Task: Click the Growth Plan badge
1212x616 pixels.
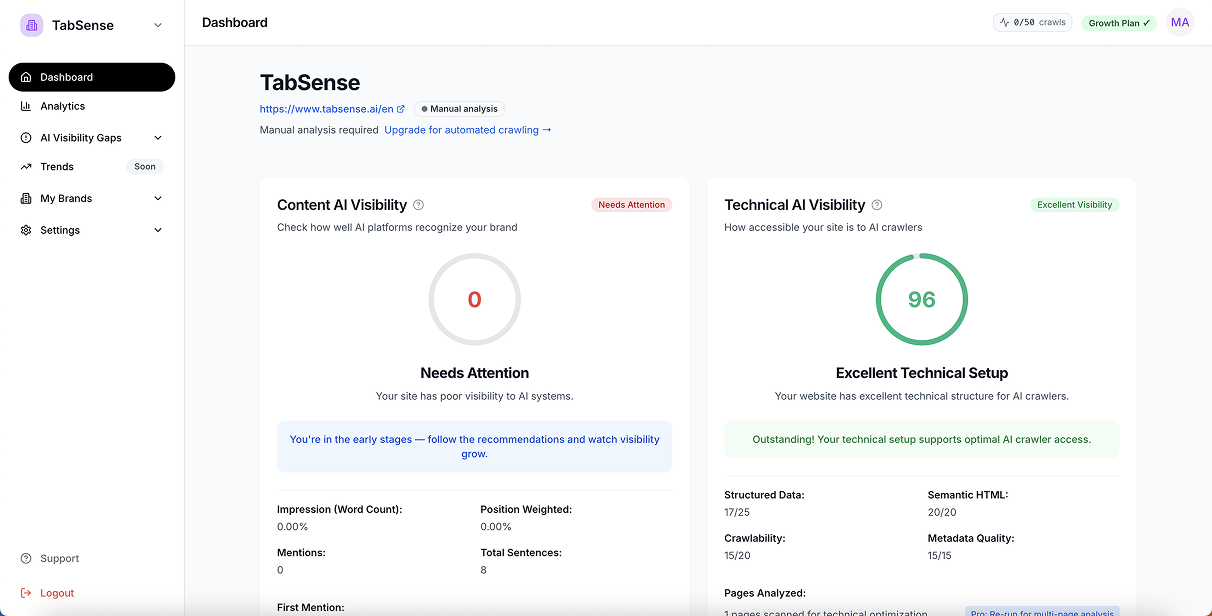Action: [1119, 23]
